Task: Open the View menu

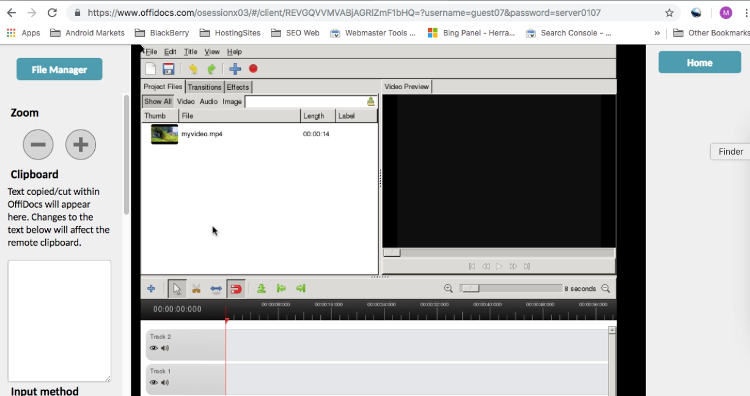Action: click(212, 52)
